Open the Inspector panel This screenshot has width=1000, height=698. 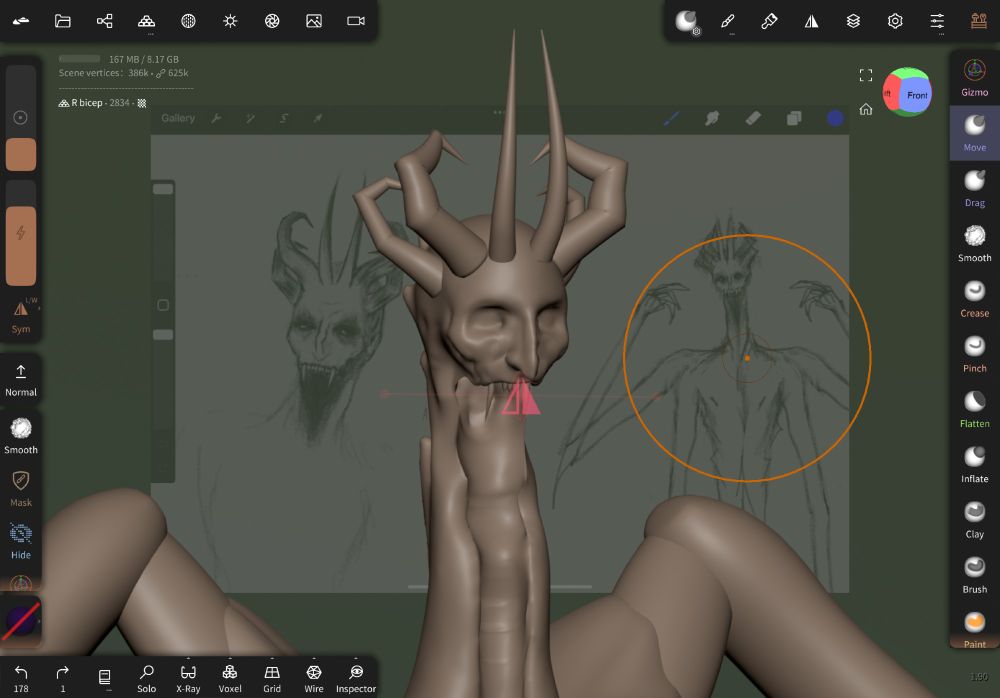point(356,676)
